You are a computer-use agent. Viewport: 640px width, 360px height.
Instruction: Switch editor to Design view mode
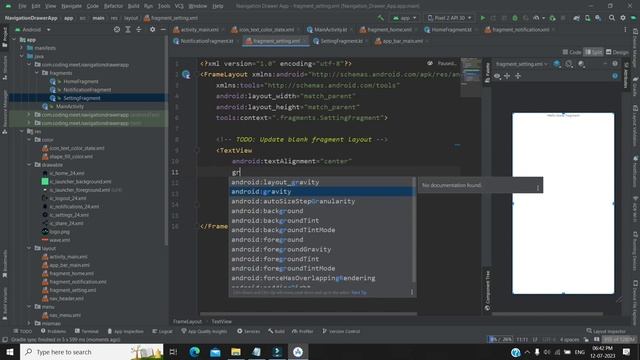pos(617,52)
